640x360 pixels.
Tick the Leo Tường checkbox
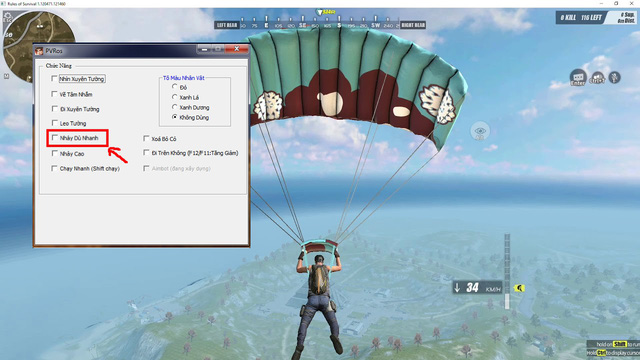pos(54,123)
